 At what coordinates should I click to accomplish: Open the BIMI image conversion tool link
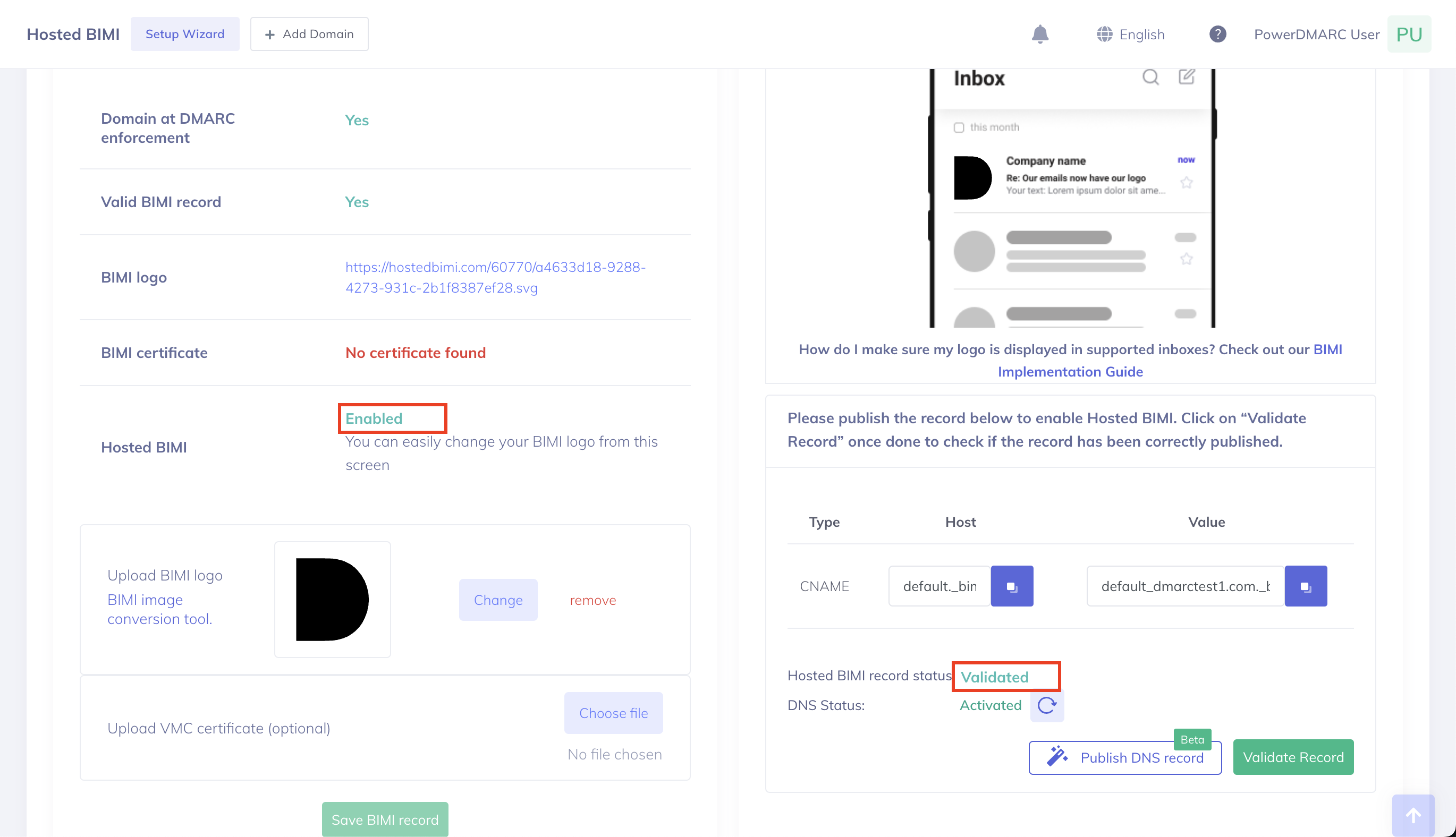pyautogui.click(x=159, y=609)
